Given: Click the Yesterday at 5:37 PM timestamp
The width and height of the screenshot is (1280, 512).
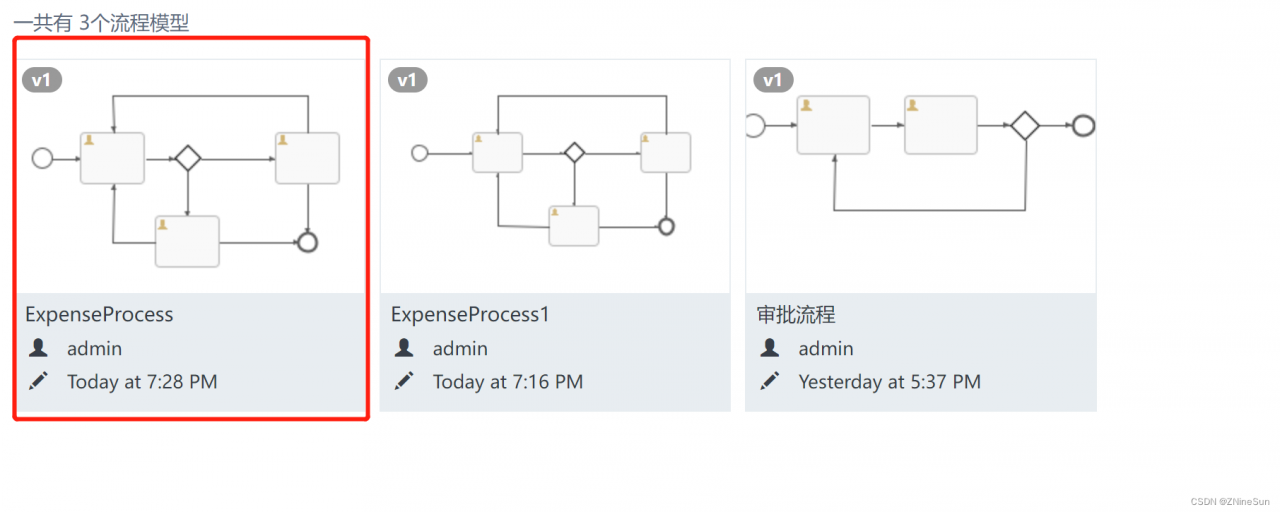Looking at the screenshot, I should click(890, 381).
